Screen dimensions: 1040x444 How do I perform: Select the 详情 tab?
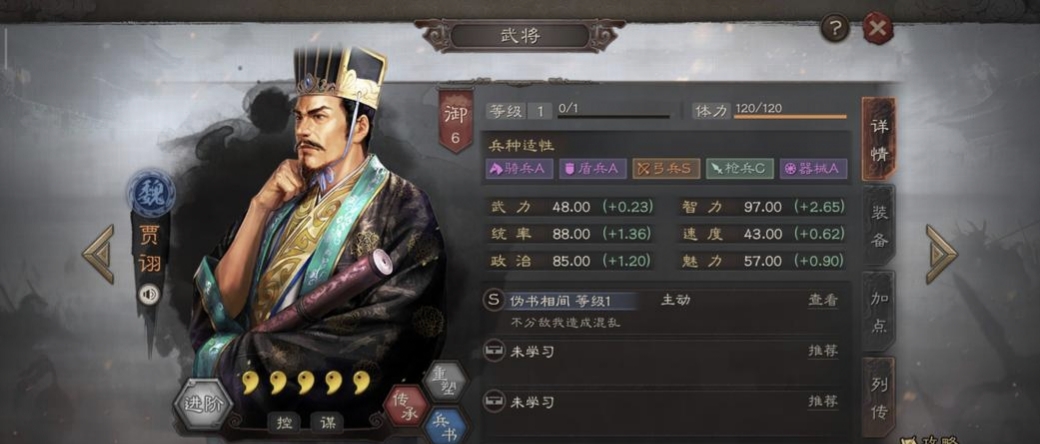pyautogui.click(x=879, y=139)
